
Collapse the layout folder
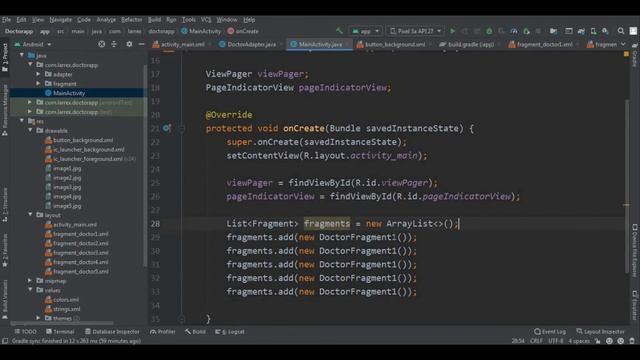pyautogui.click(x=30, y=215)
